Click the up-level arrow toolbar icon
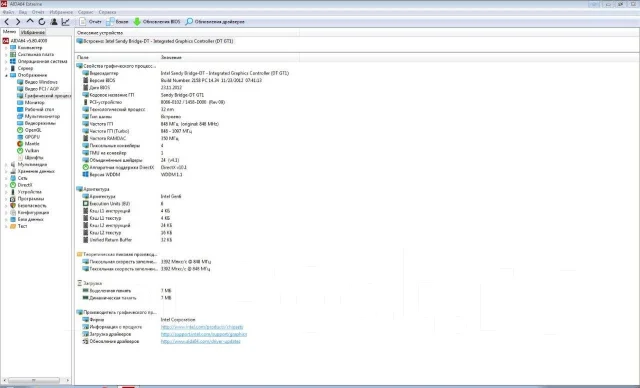 coord(30,22)
